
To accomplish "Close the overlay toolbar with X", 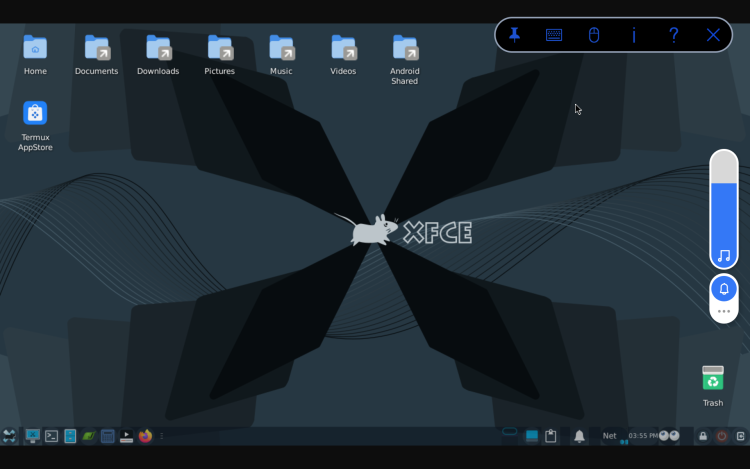I will (x=713, y=35).
